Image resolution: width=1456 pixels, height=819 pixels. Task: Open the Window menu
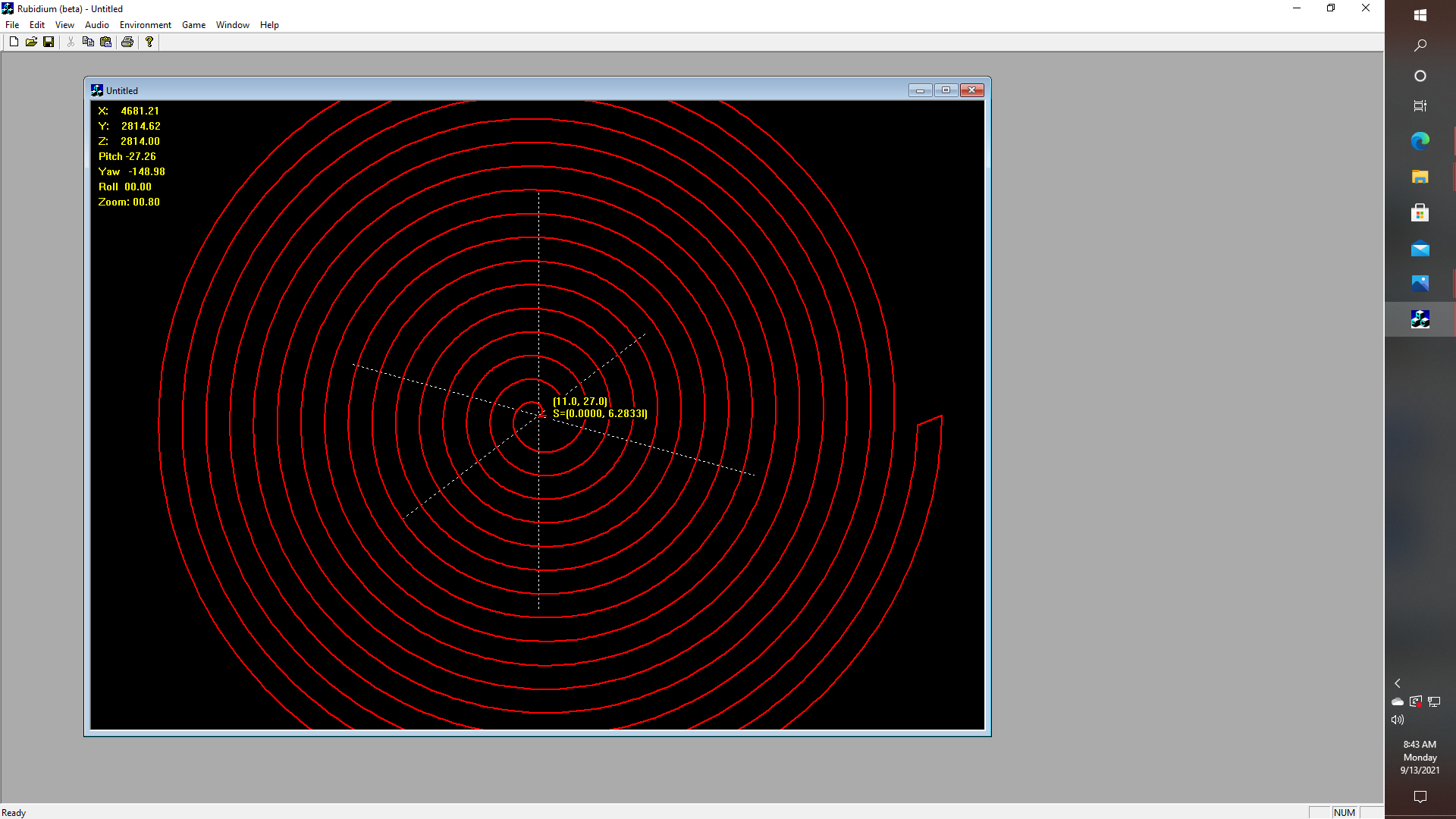[x=233, y=25]
